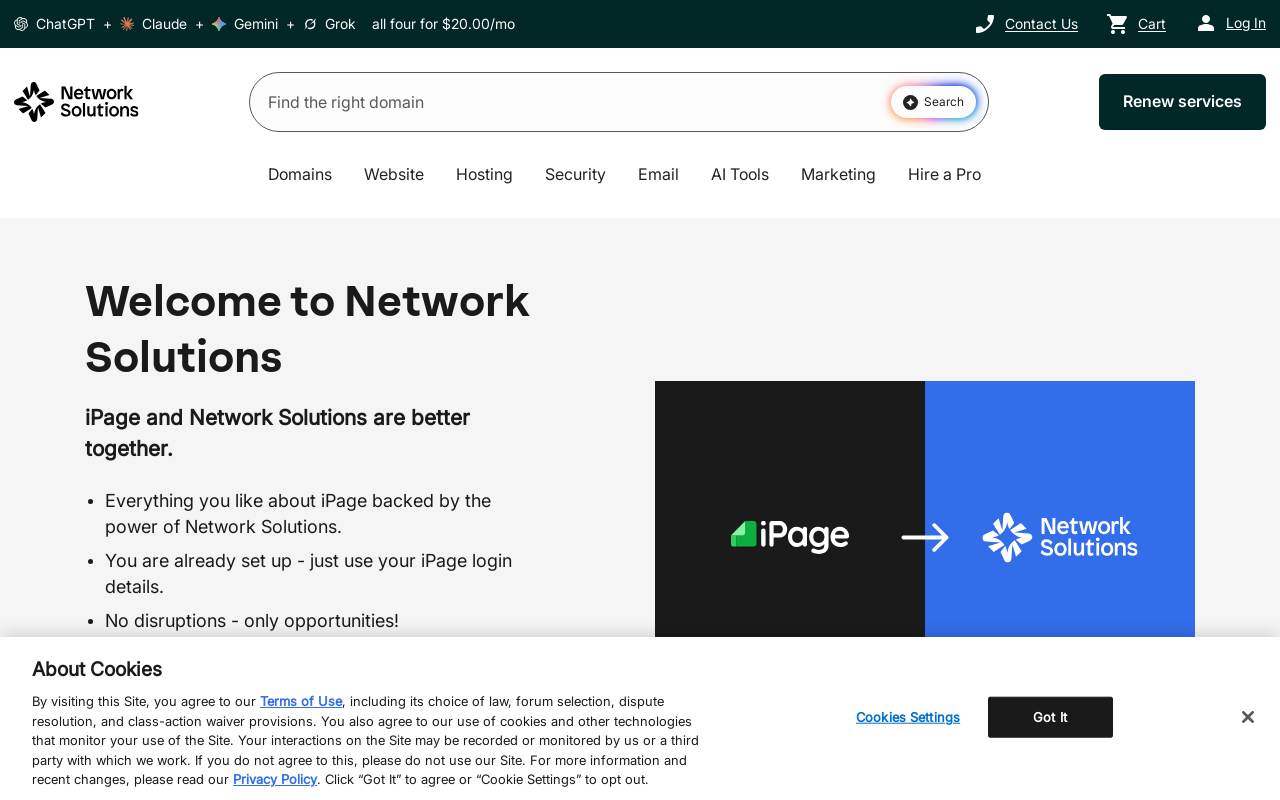Click the phone icon beside Contact Us

[985, 24]
